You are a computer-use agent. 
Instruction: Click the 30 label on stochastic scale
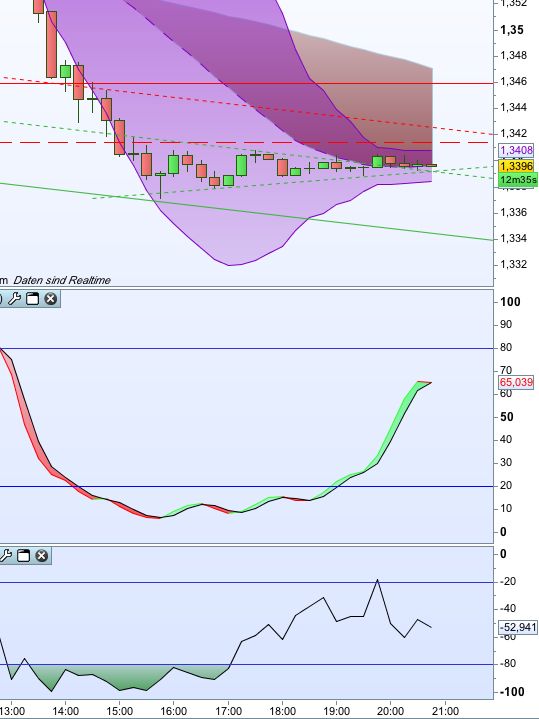point(506,463)
